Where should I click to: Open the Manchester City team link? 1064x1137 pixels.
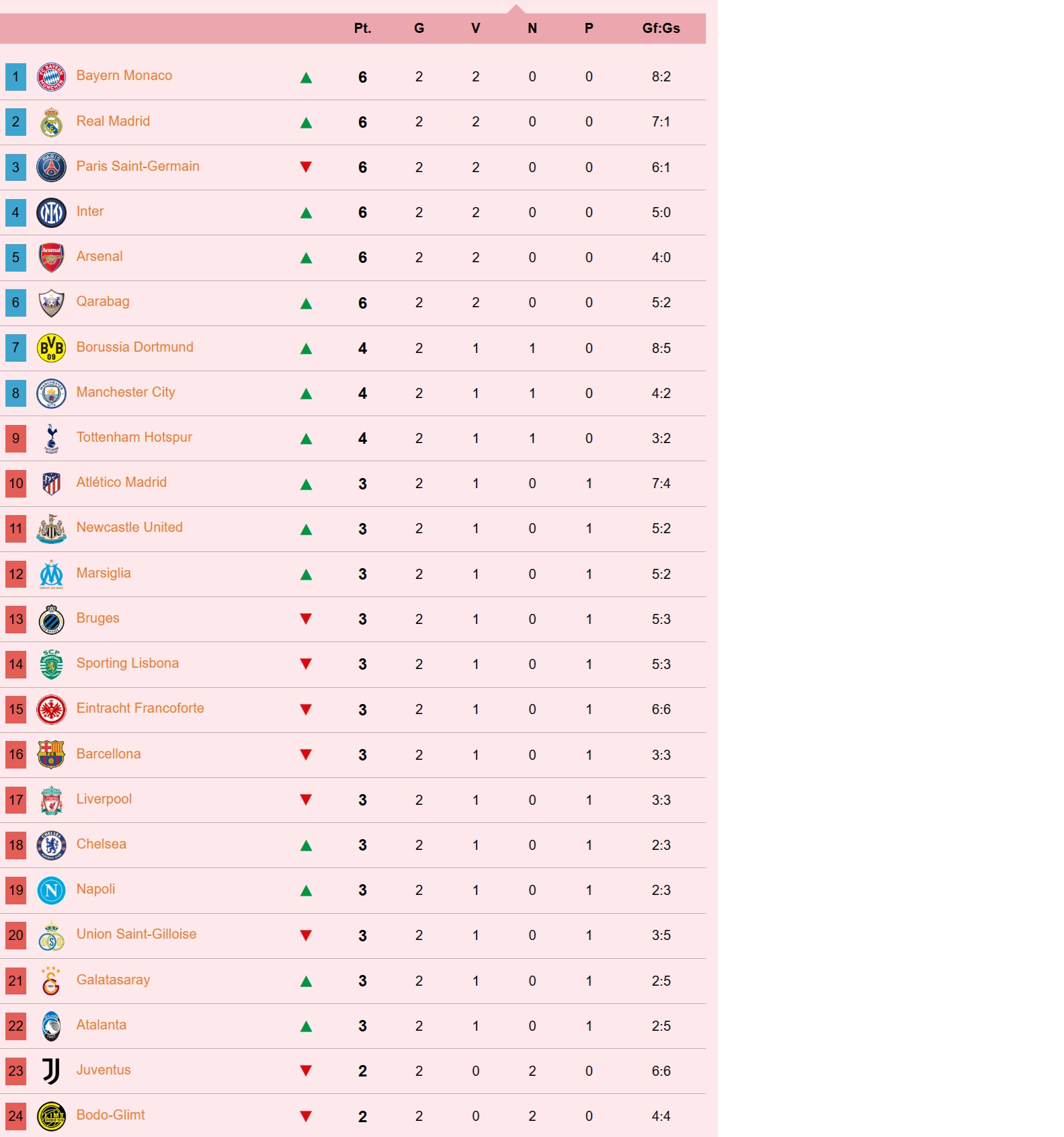coord(126,392)
